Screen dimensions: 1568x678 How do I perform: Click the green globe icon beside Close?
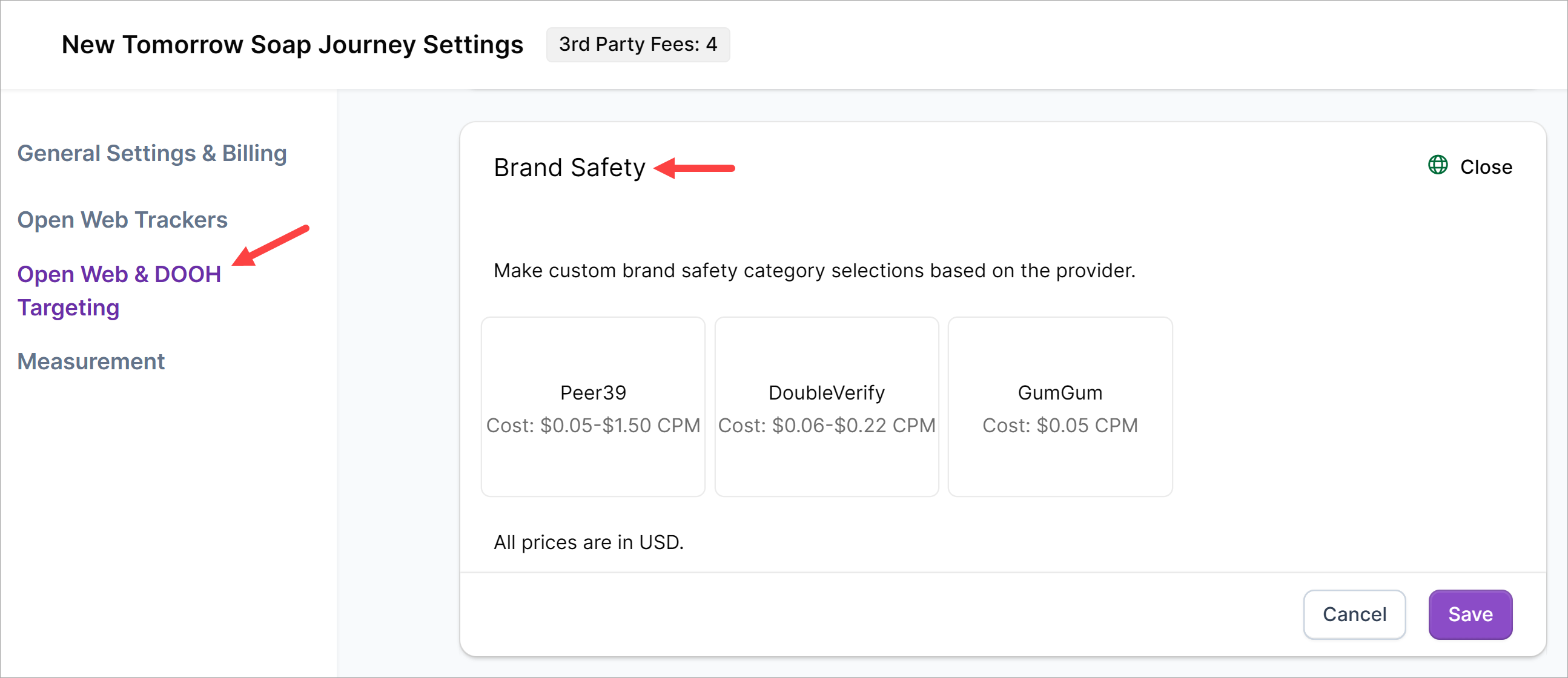click(1437, 165)
